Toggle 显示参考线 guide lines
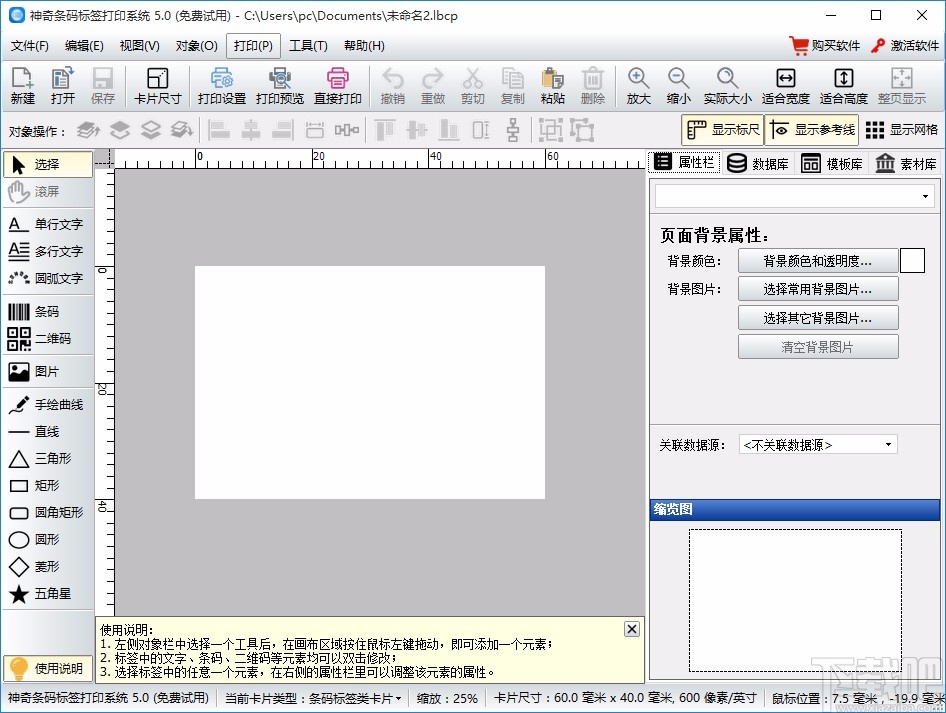This screenshot has height=713, width=946. 811,129
